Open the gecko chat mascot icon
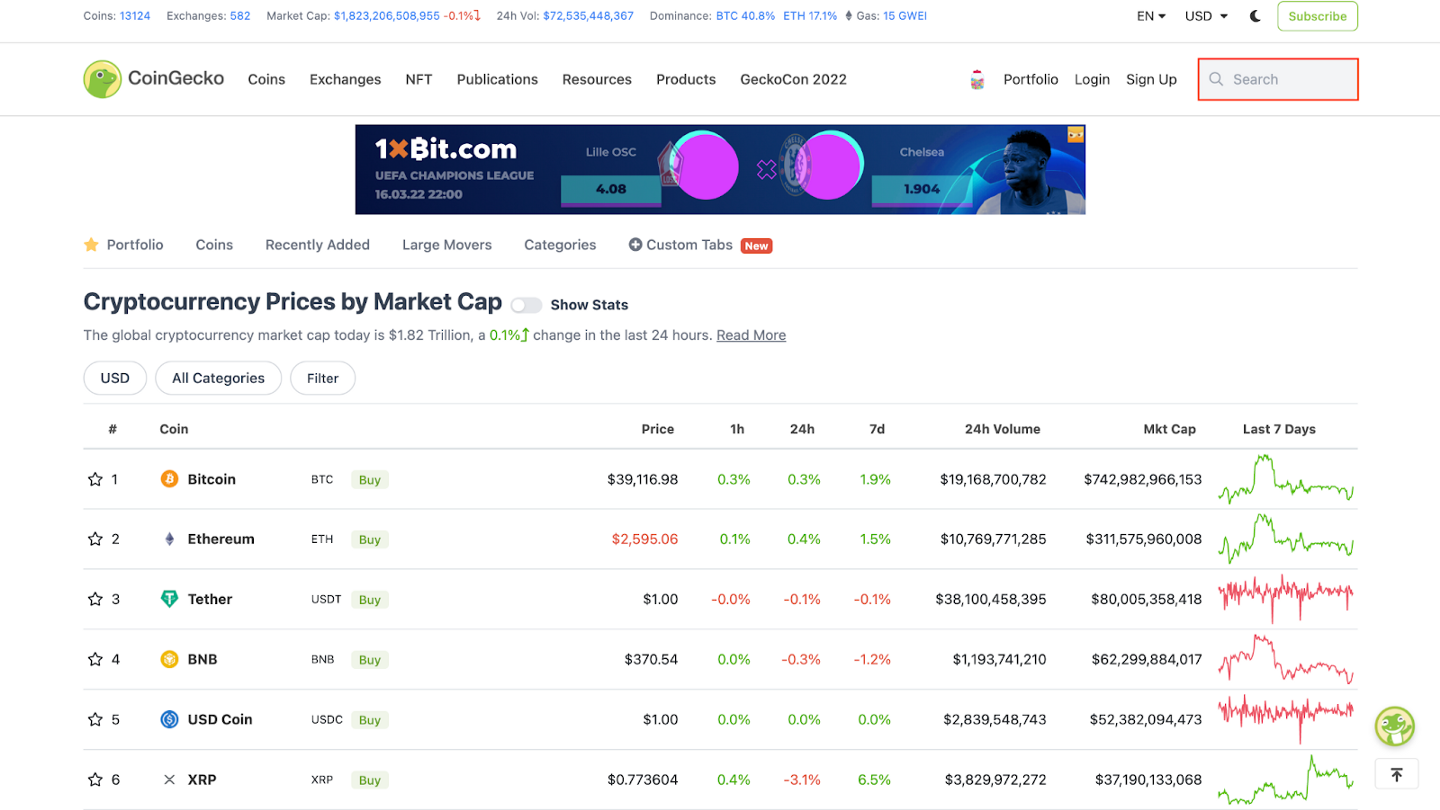The height and width of the screenshot is (810, 1440). tap(1394, 726)
